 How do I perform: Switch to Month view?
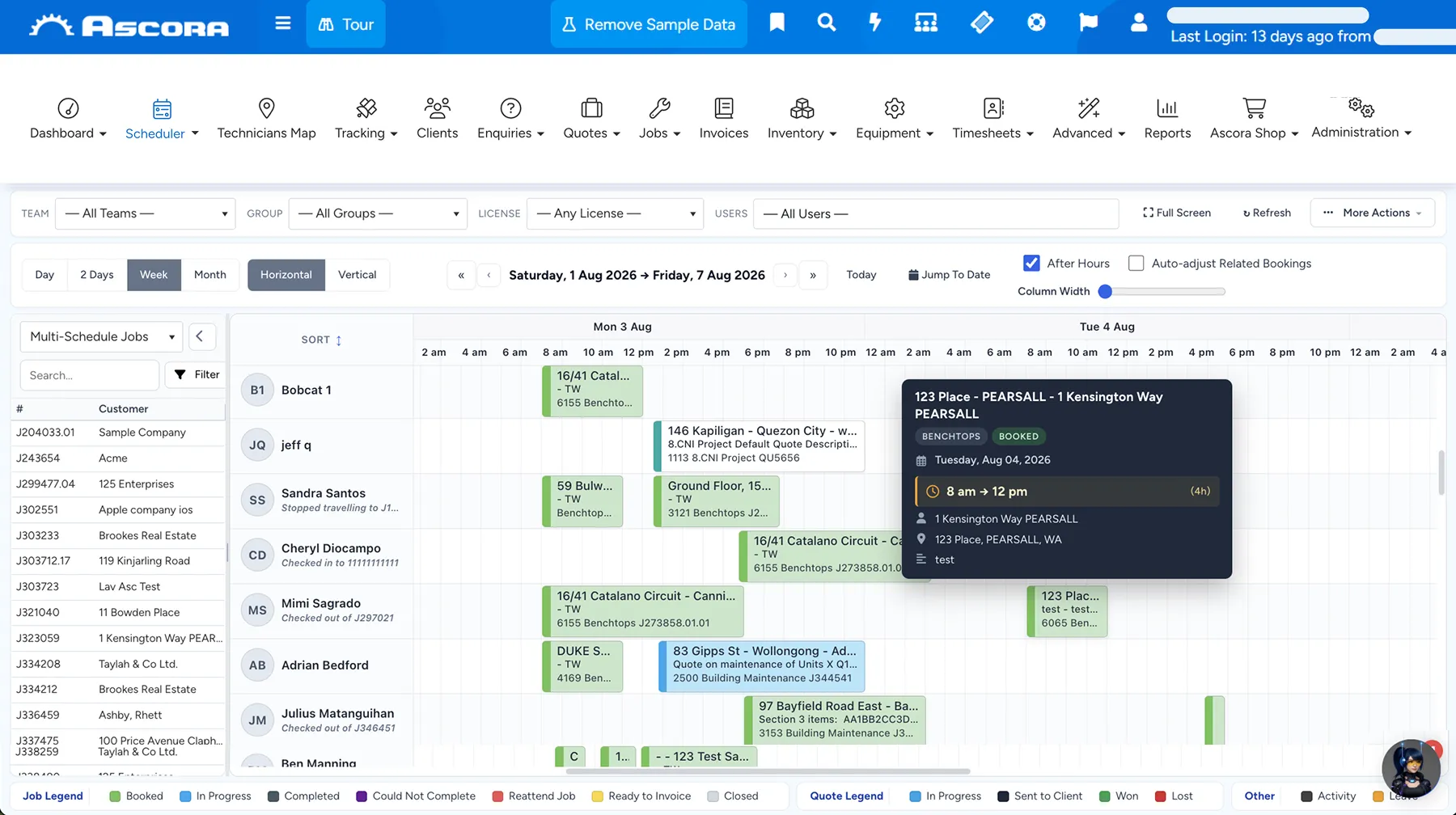210,275
